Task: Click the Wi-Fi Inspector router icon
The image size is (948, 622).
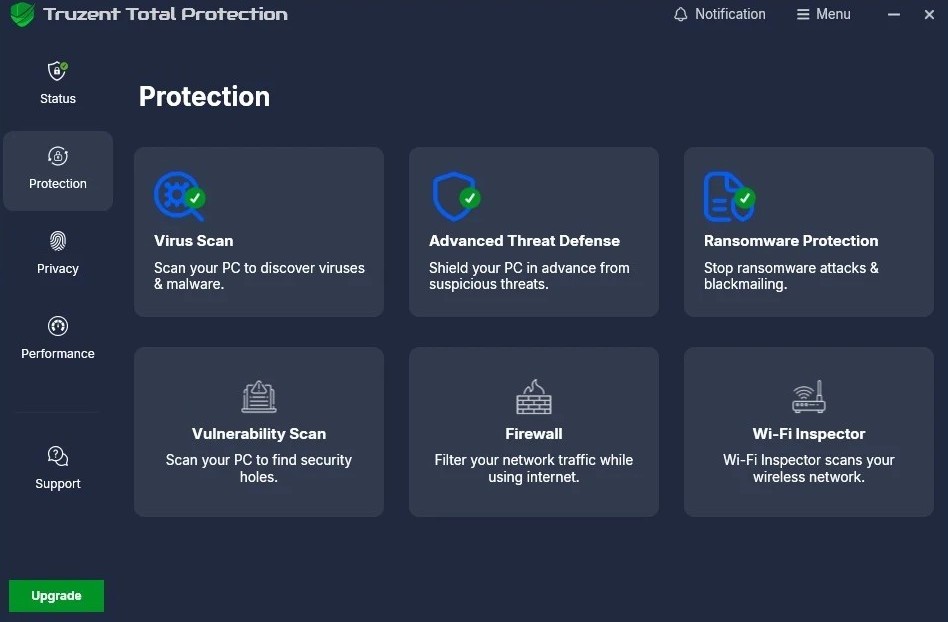Action: click(808, 397)
